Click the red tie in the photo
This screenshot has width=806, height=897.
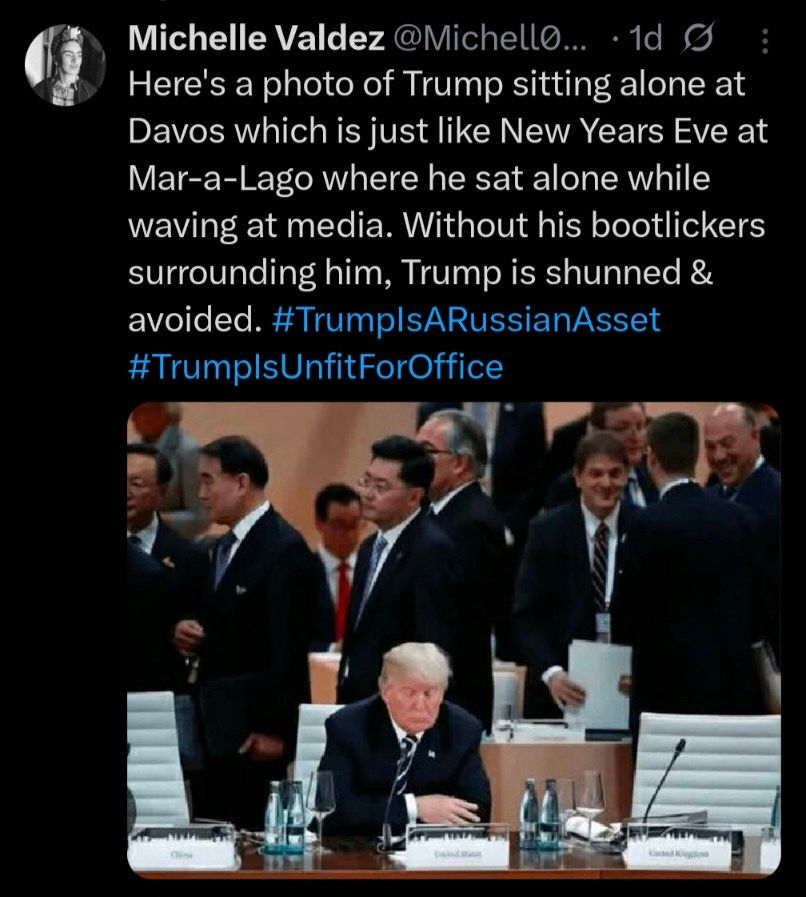pos(343,601)
